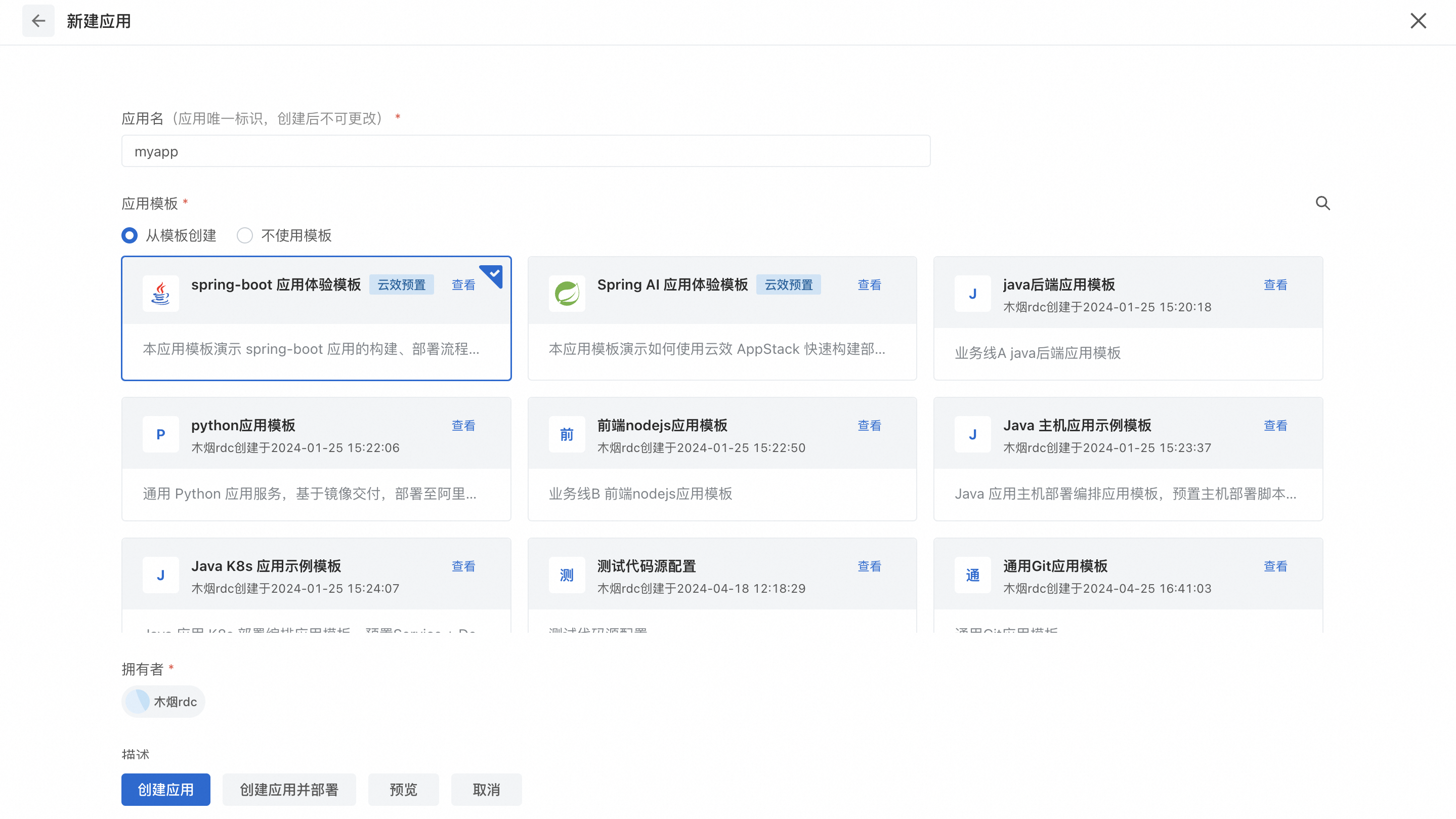This screenshot has height=819, width=1456.
Task: Click the timestamp 2024-04-25 16:41:03
Action: coord(1147,588)
